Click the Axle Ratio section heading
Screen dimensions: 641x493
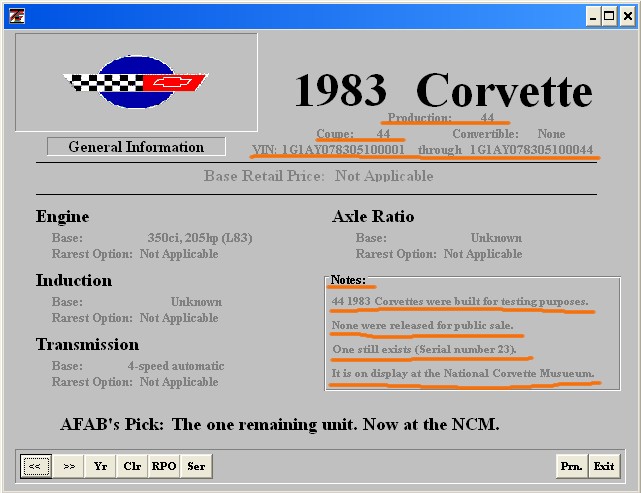point(373,216)
